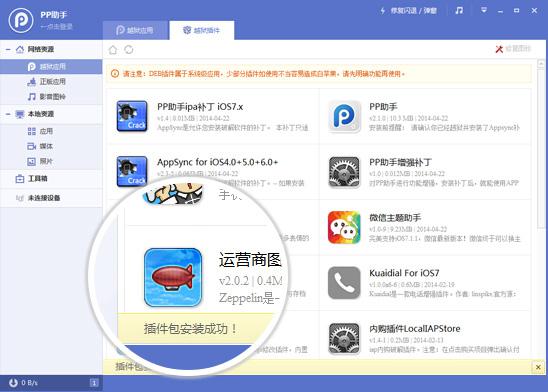Screen dimensions: 548x392
Task: Open the PP助手 plugin title in list
Action: pyautogui.click(x=383, y=107)
